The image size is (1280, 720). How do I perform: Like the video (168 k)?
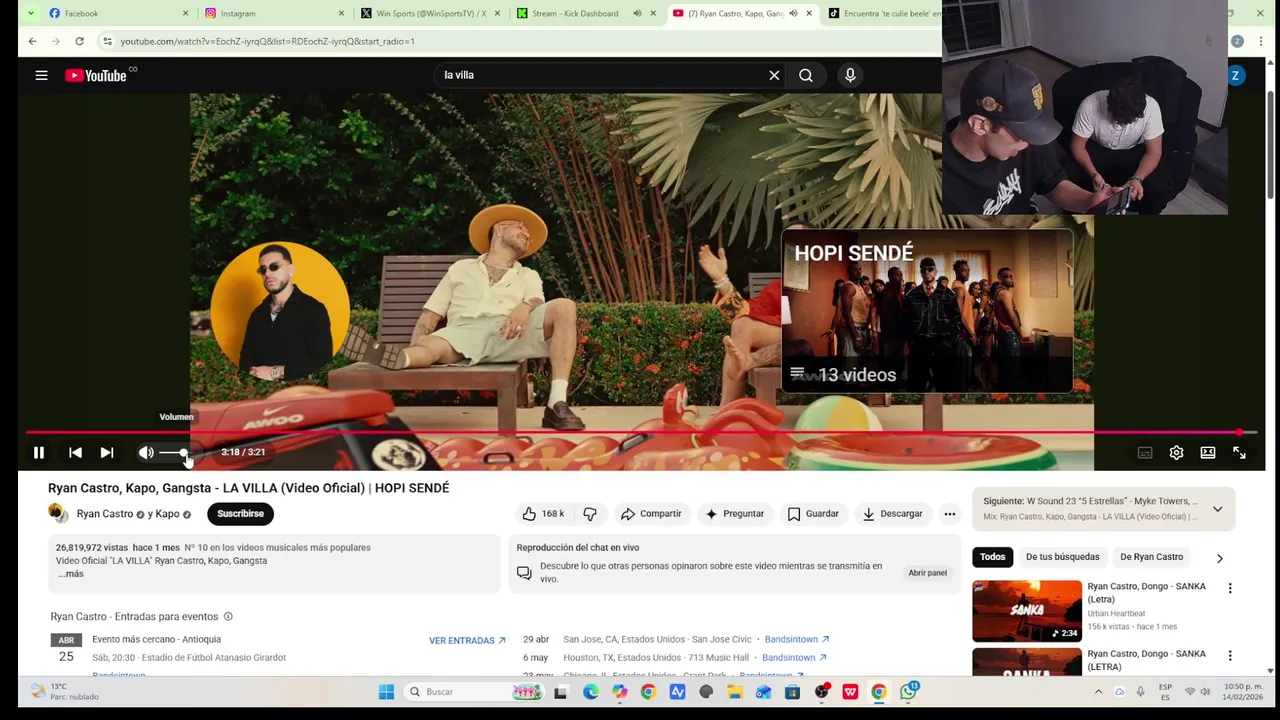coord(543,514)
